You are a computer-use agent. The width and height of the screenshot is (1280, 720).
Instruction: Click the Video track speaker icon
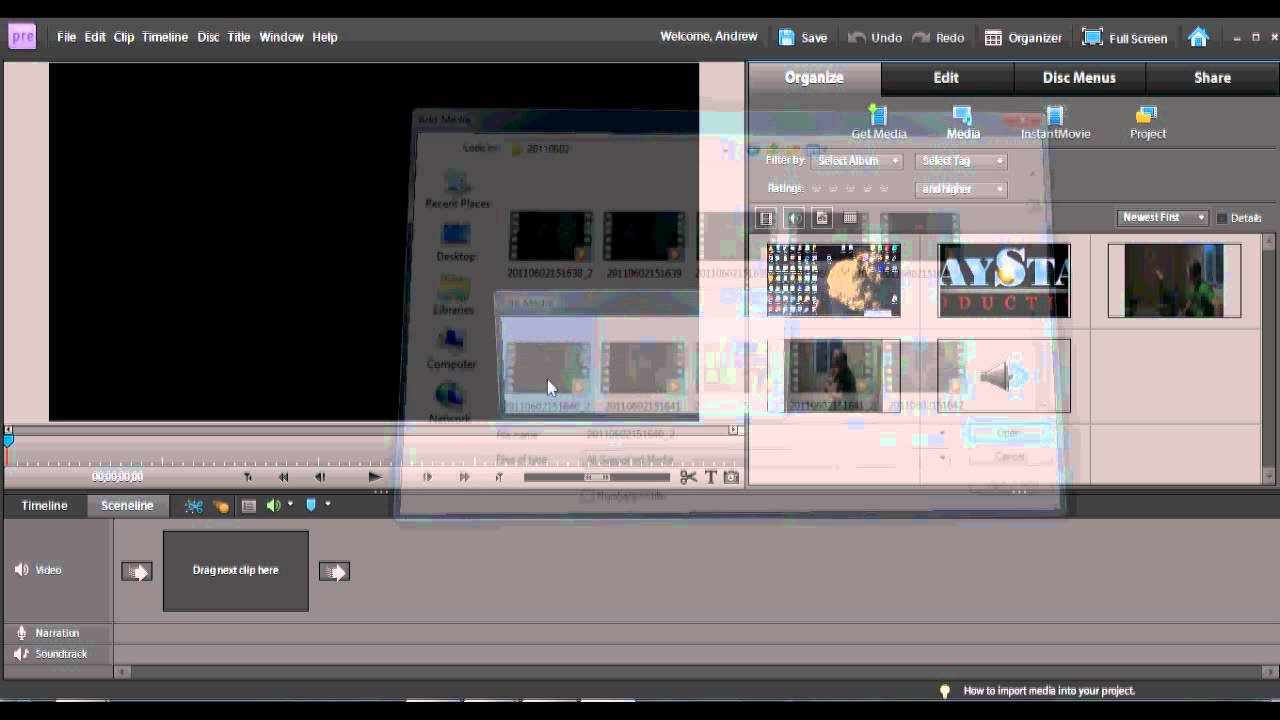[x=21, y=570]
